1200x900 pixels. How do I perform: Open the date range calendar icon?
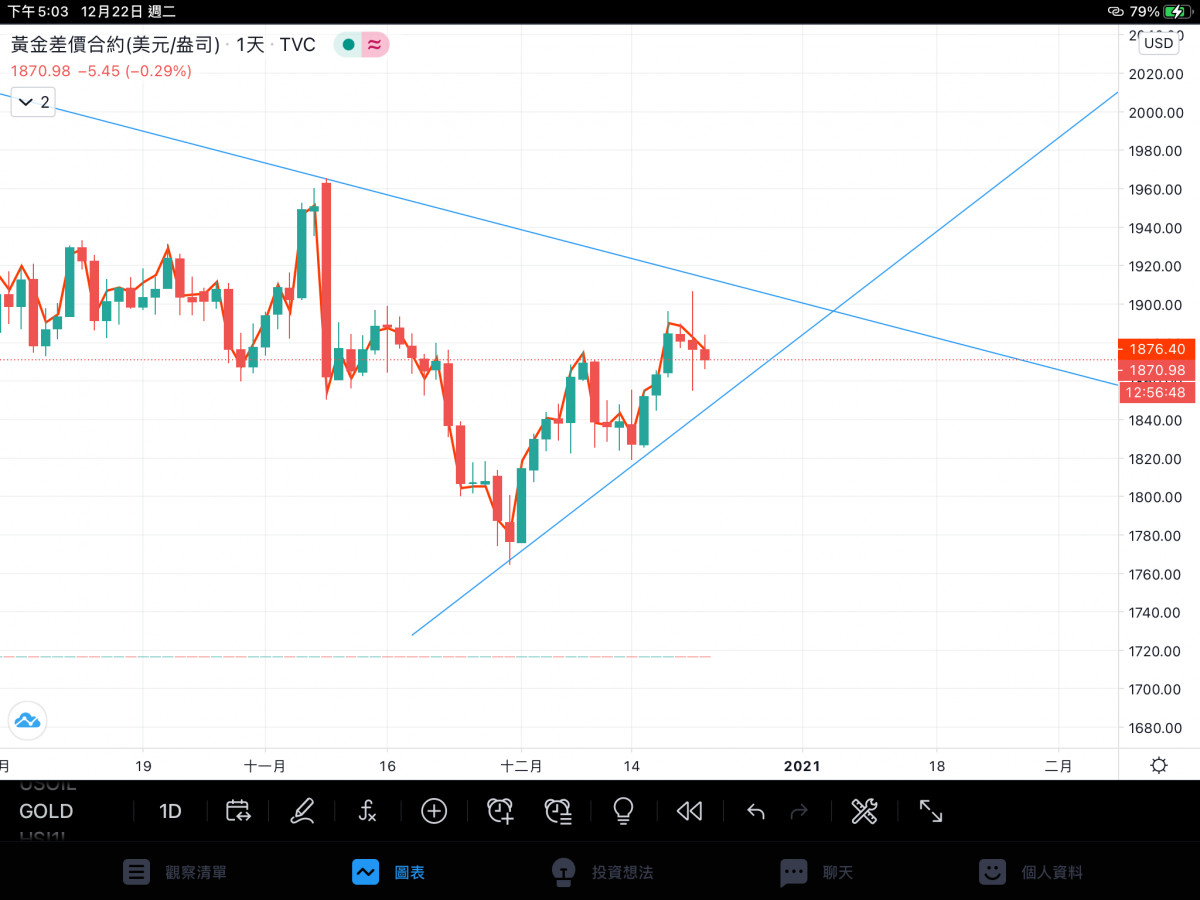238,811
